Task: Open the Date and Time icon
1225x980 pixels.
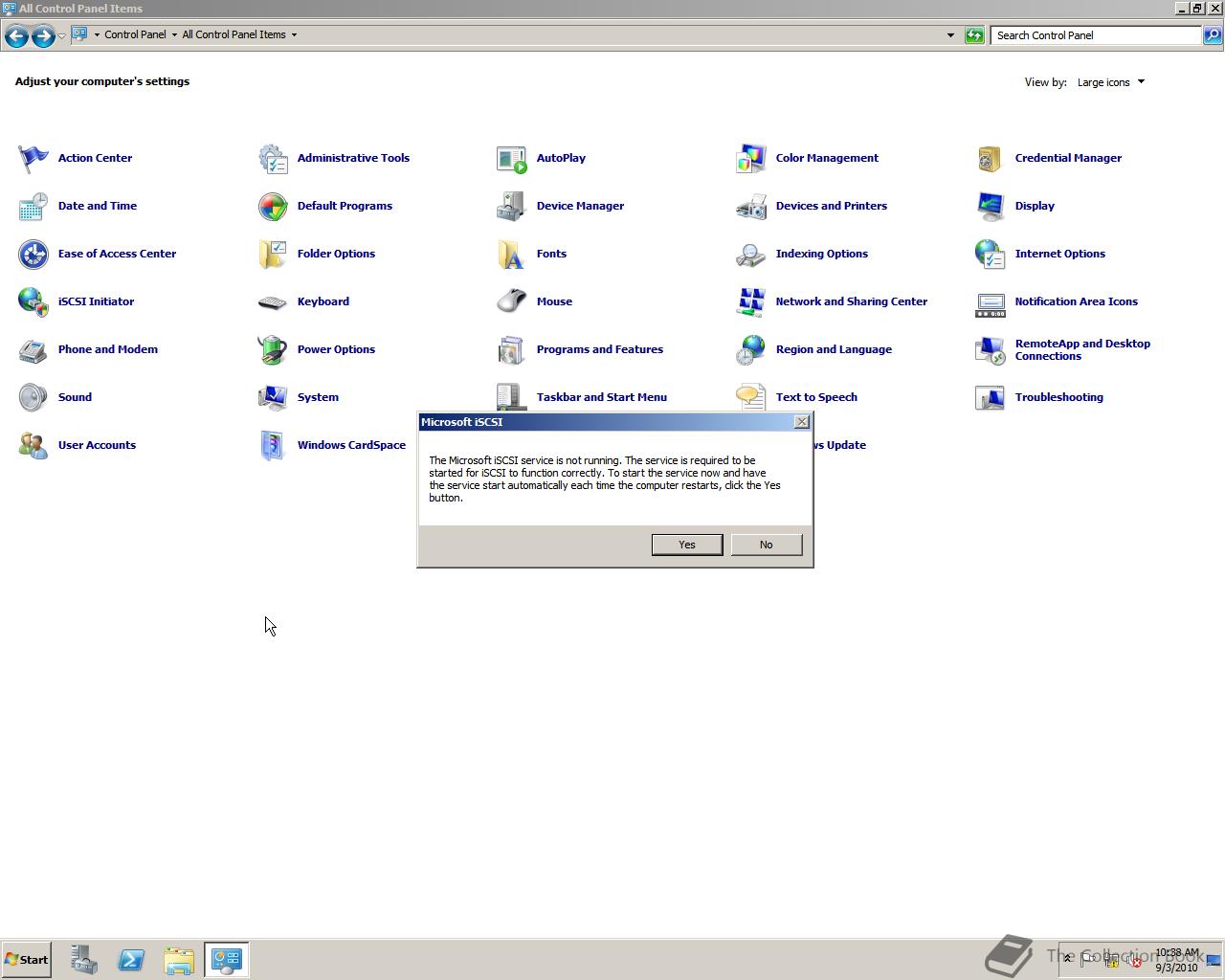Action: pyautogui.click(x=33, y=207)
